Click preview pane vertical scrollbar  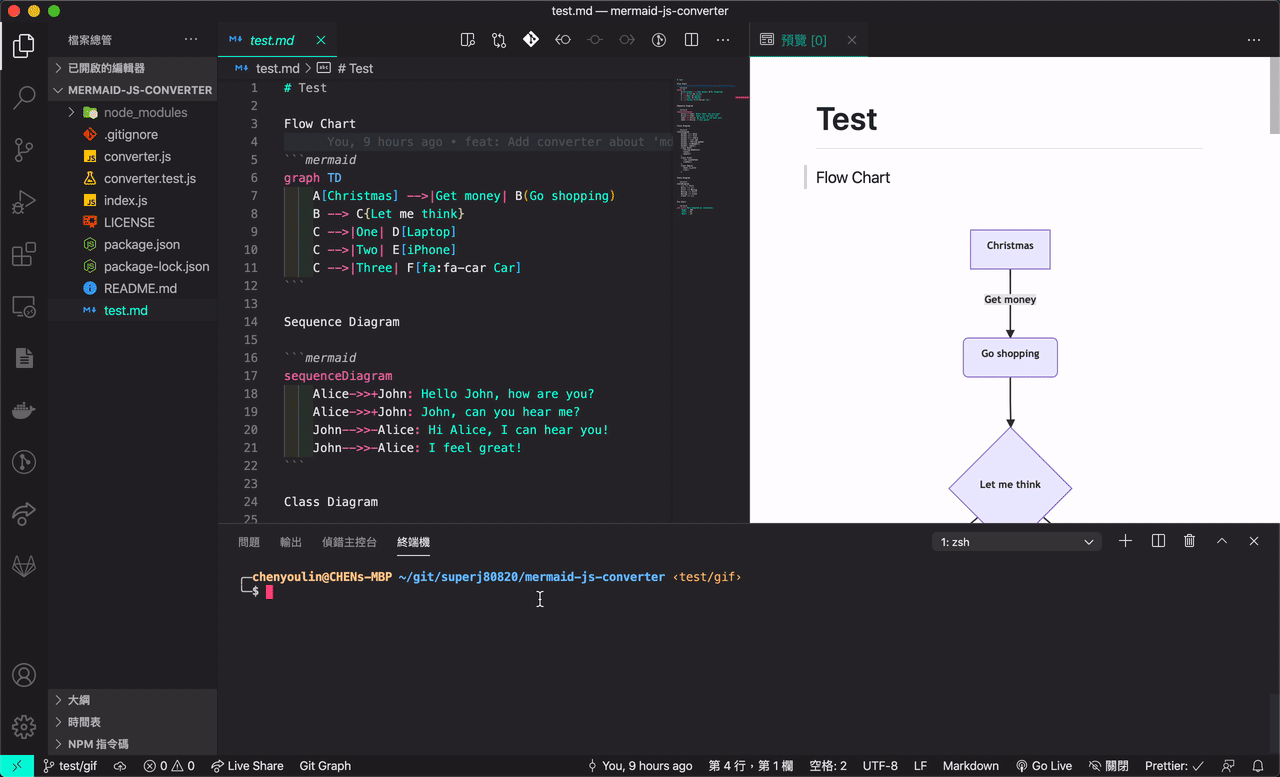pyautogui.click(x=1274, y=95)
